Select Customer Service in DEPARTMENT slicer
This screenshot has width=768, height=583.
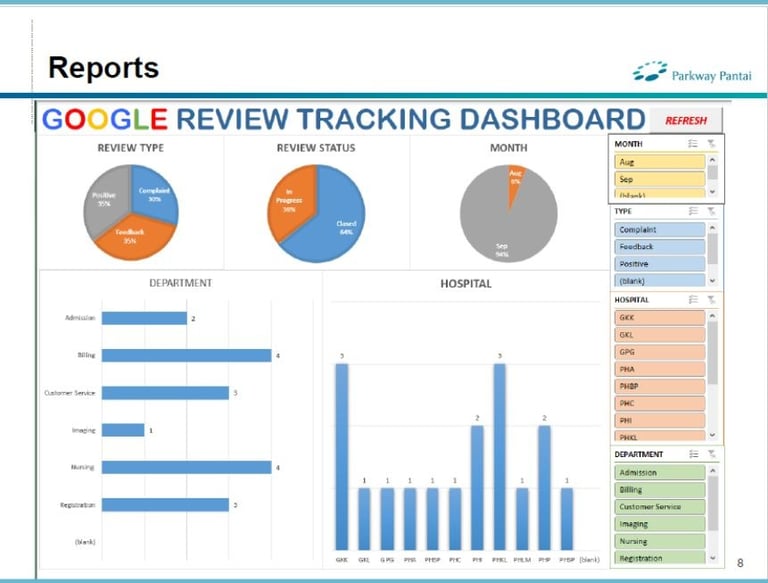click(659, 507)
